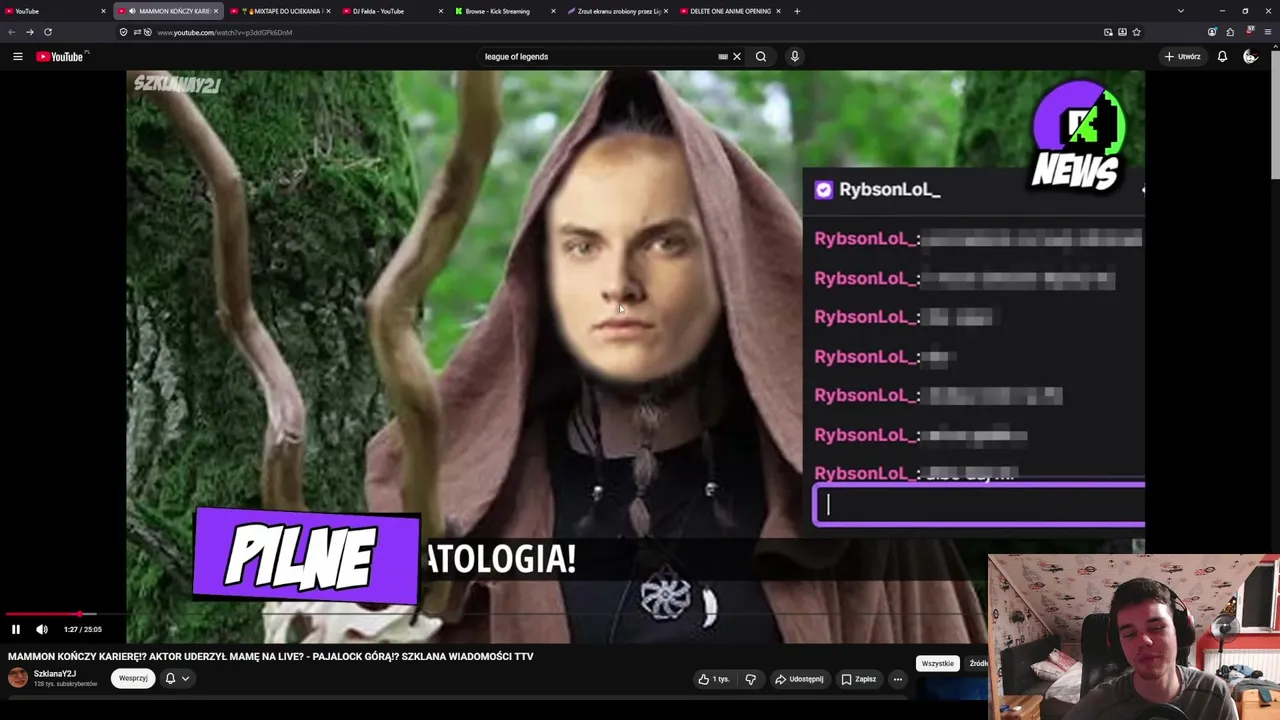Open the browser account profile icon
This screenshot has width=1280, height=720.
[1212, 32]
